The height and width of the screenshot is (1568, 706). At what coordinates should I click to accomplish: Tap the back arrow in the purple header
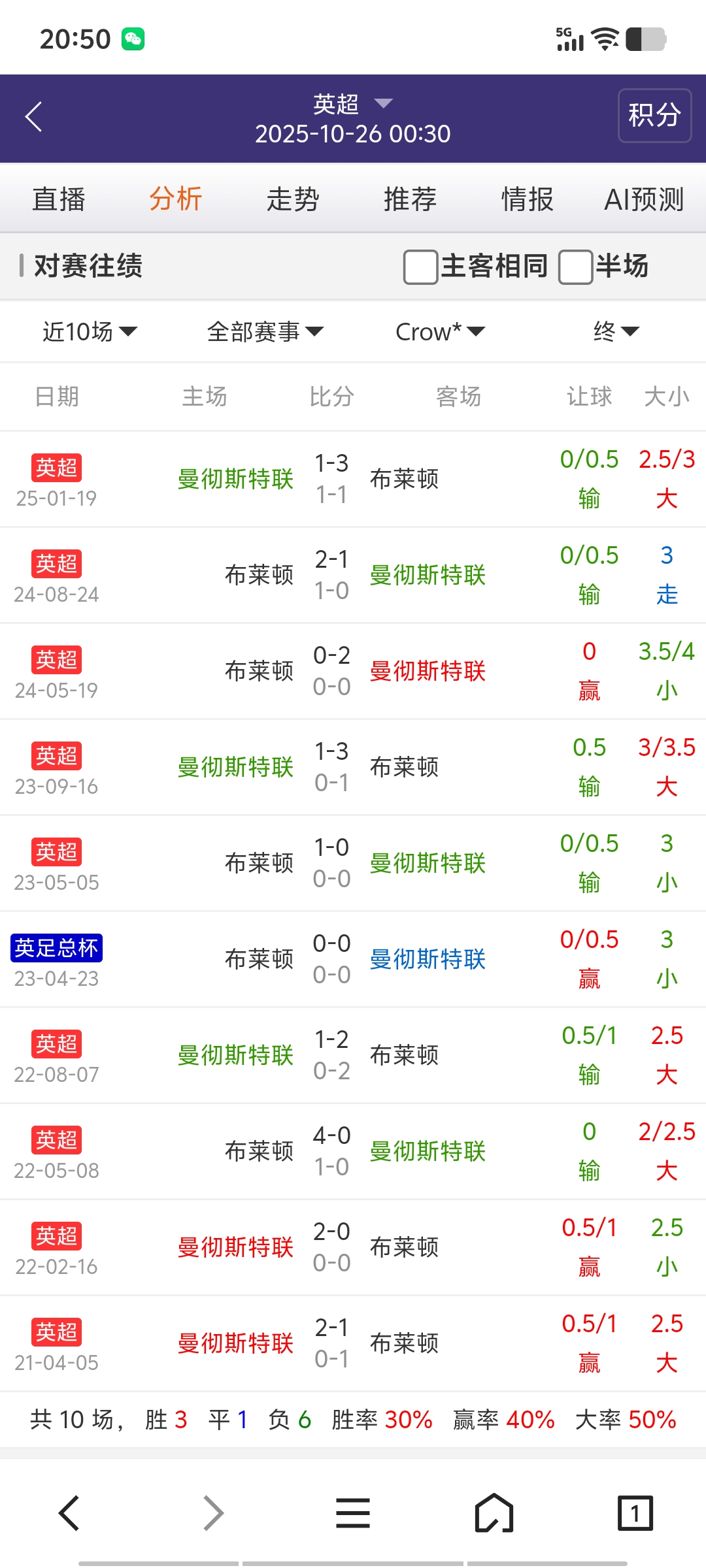(34, 118)
